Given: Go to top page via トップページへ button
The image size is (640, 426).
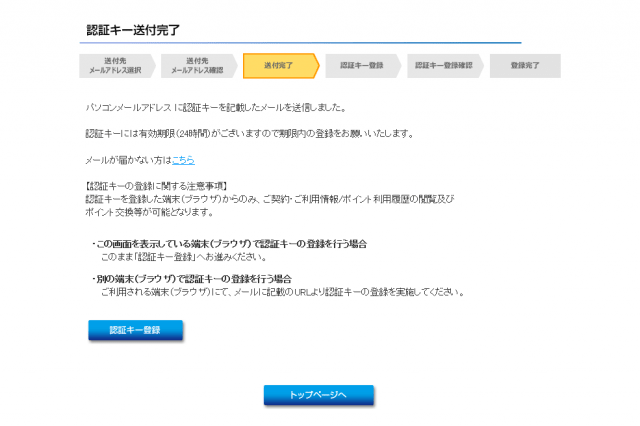Looking at the screenshot, I should tap(318, 395).
